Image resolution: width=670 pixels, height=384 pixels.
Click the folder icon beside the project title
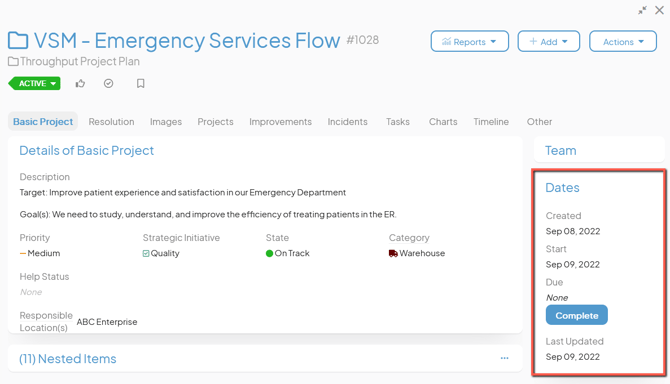pyautogui.click(x=18, y=41)
